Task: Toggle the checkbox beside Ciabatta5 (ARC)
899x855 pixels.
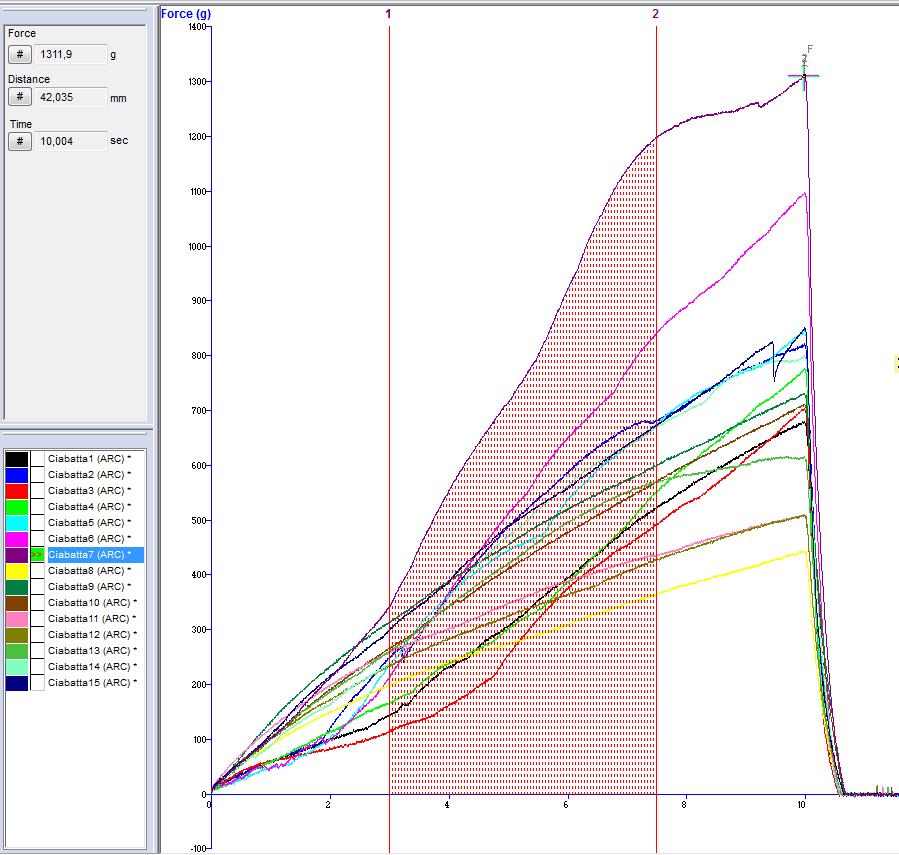Action: tap(37, 523)
